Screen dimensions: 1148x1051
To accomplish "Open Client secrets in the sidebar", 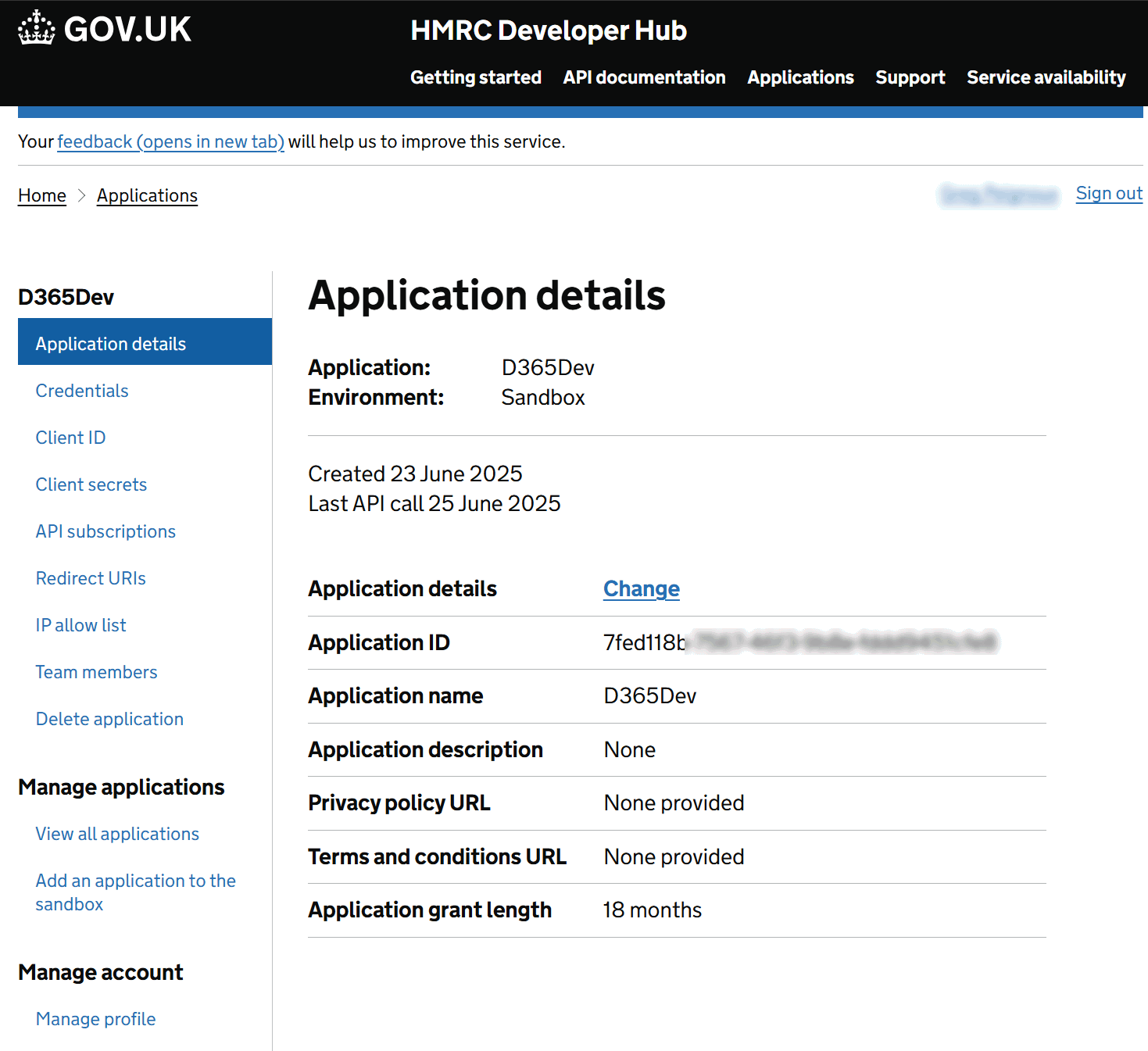I will [91, 484].
